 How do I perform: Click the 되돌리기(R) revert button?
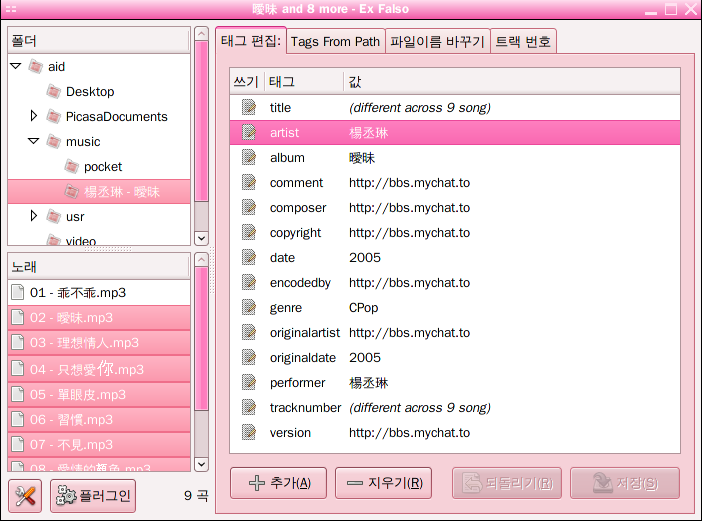tap(507, 483)
